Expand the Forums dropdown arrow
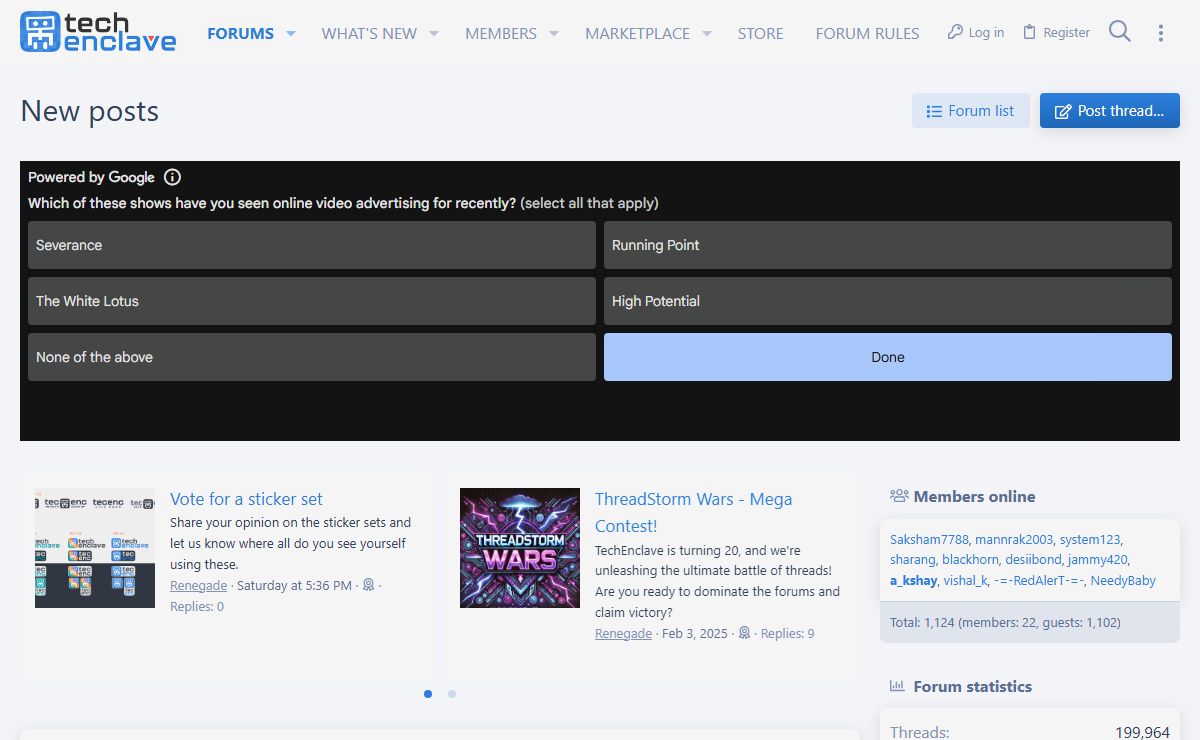This screenshot has width=1200, height=740. [291, 33]
